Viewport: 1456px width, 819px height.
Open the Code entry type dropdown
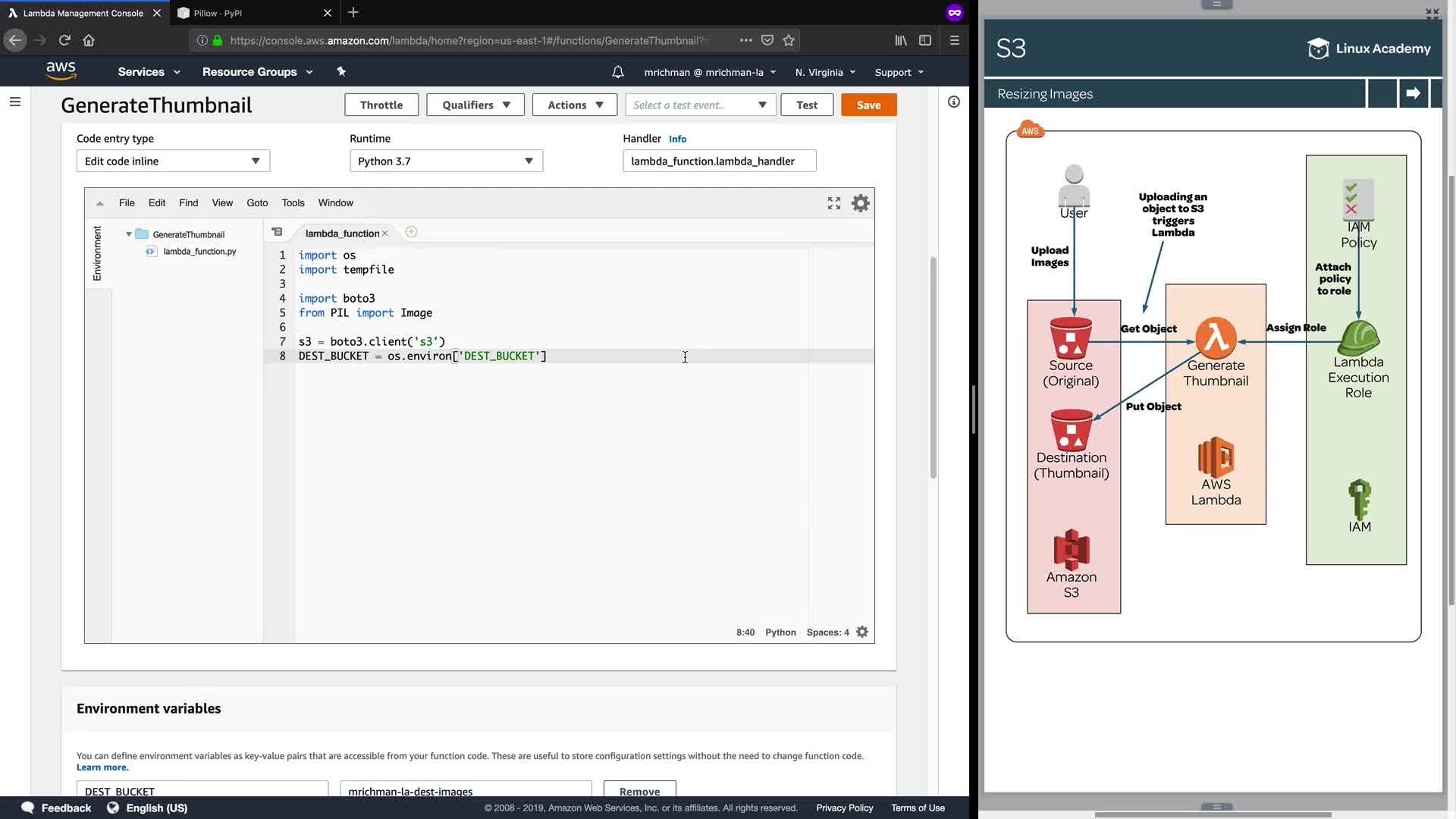(173, 161)
